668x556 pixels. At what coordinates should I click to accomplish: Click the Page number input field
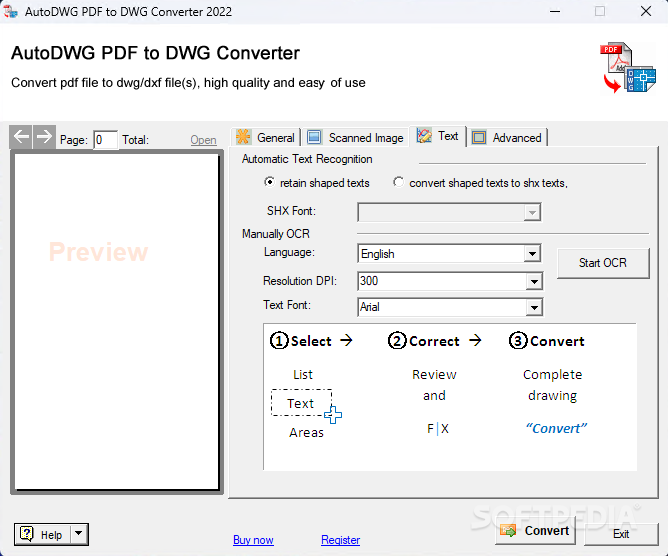105,140
